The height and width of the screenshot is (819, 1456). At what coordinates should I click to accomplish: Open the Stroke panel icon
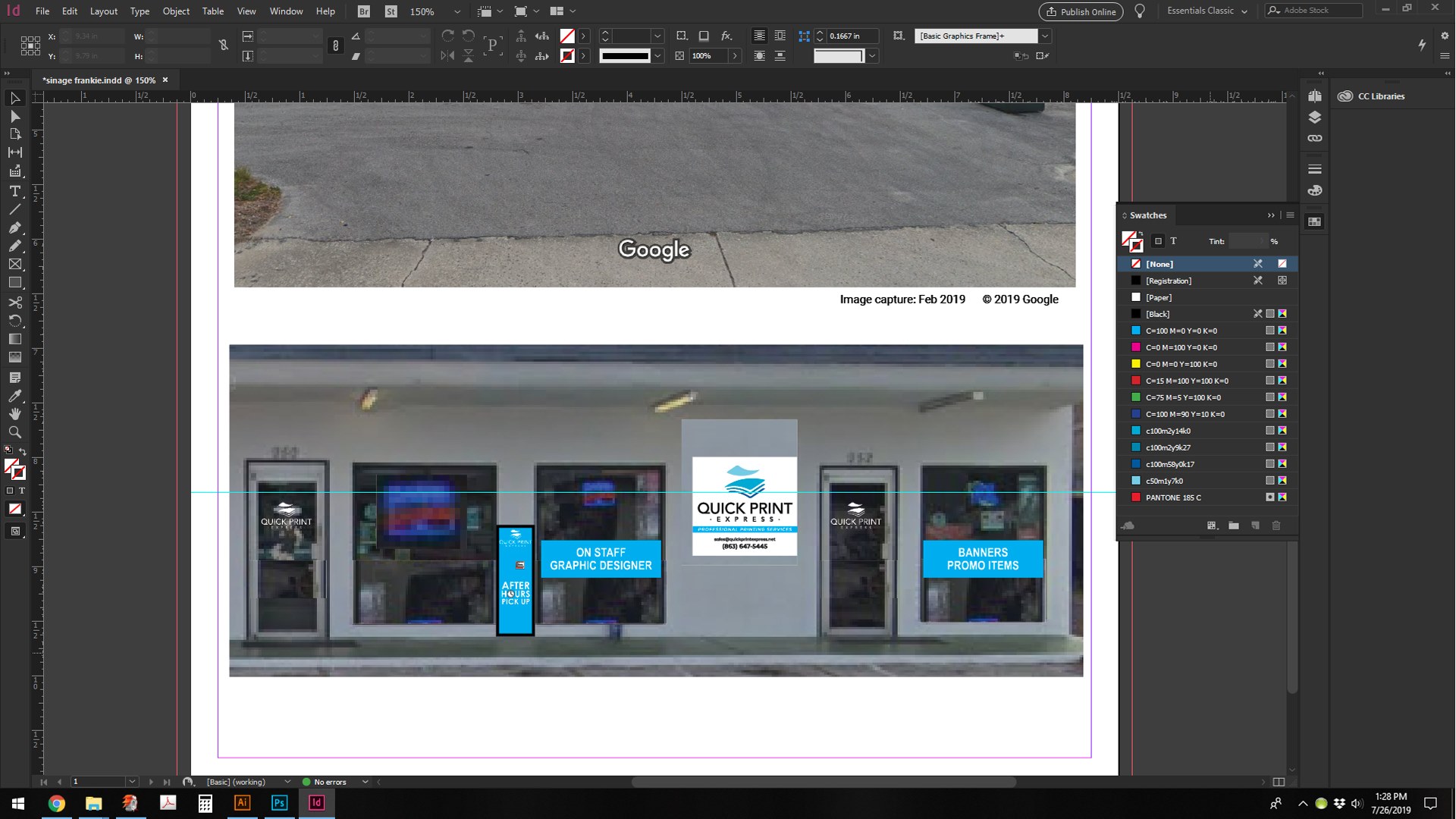click(1315, 169)
